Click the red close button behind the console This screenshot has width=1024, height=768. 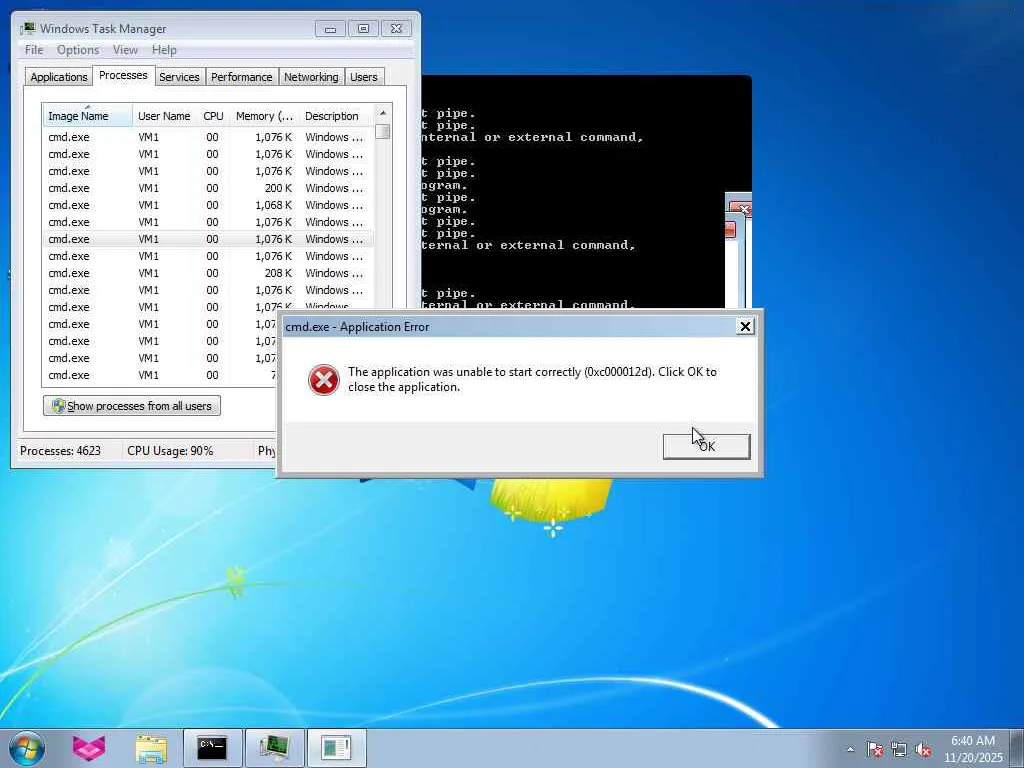[743, 209]
